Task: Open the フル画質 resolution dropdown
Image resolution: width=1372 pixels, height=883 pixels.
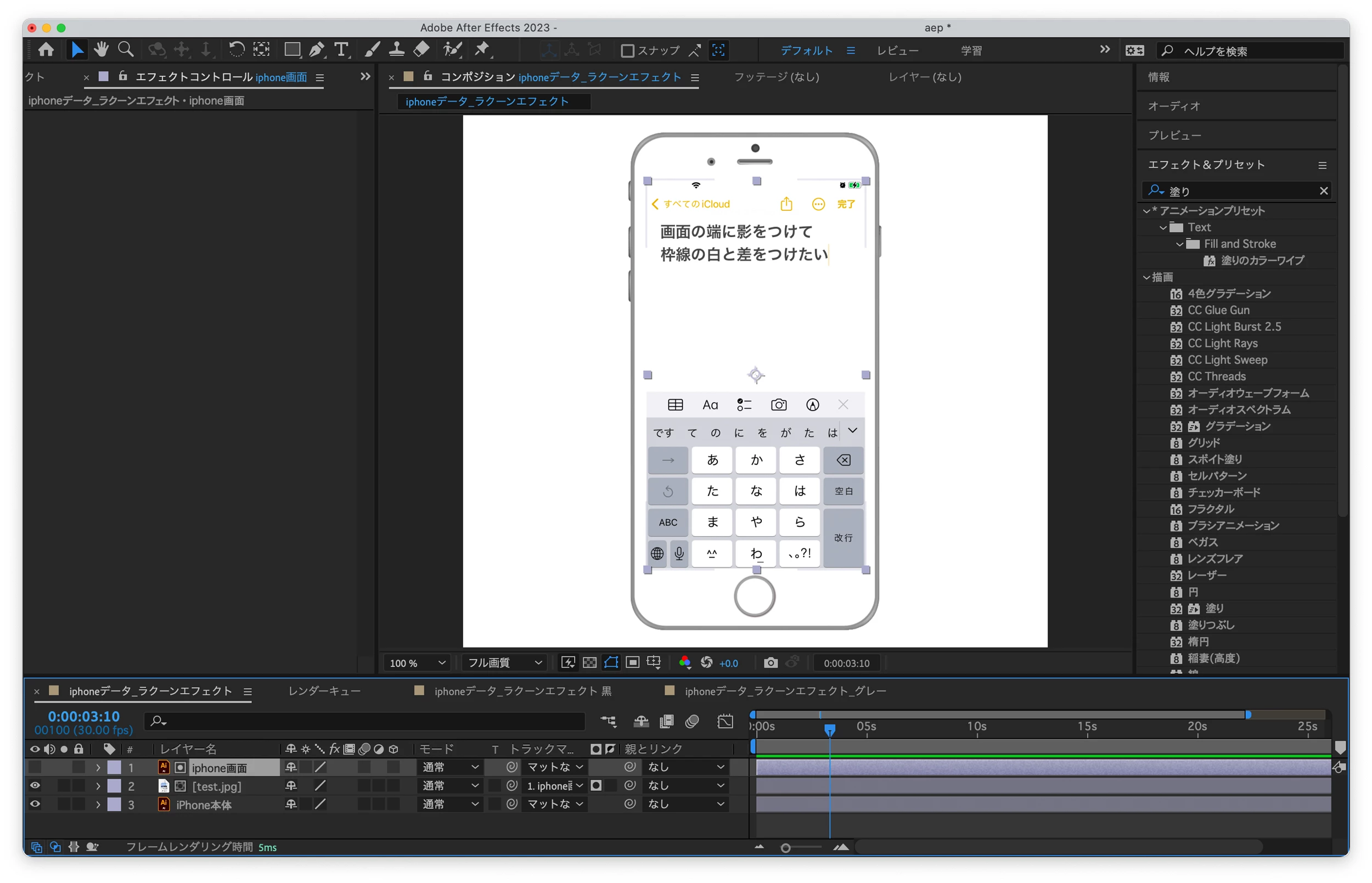Action: [504, 663]
